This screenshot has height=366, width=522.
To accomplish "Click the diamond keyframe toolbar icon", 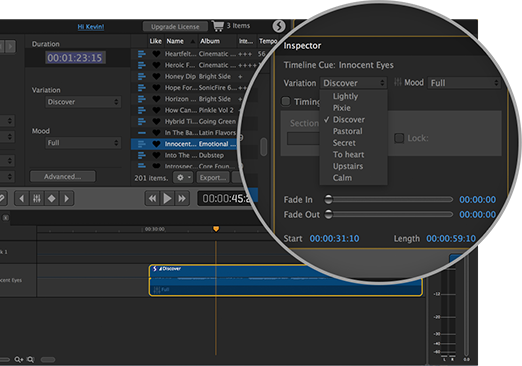I will [x=52, y=199].
